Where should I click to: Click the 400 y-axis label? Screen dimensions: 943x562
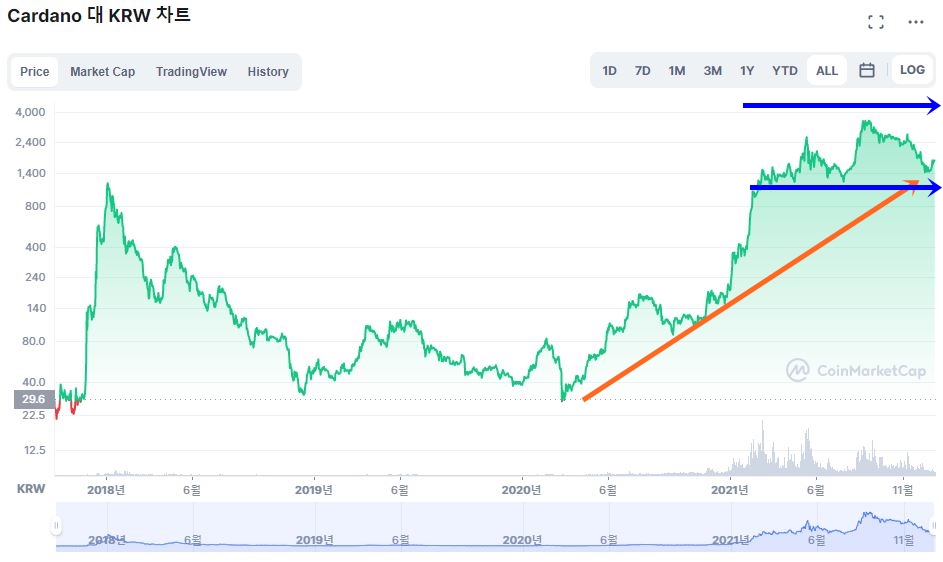[35, 247]
